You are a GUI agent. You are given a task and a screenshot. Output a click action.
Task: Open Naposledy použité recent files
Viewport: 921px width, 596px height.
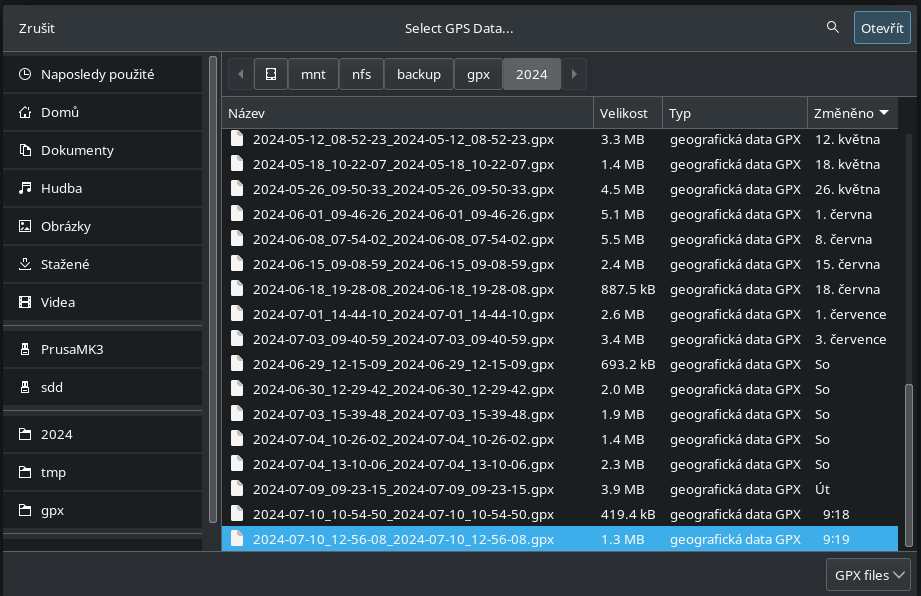point(97,74)
